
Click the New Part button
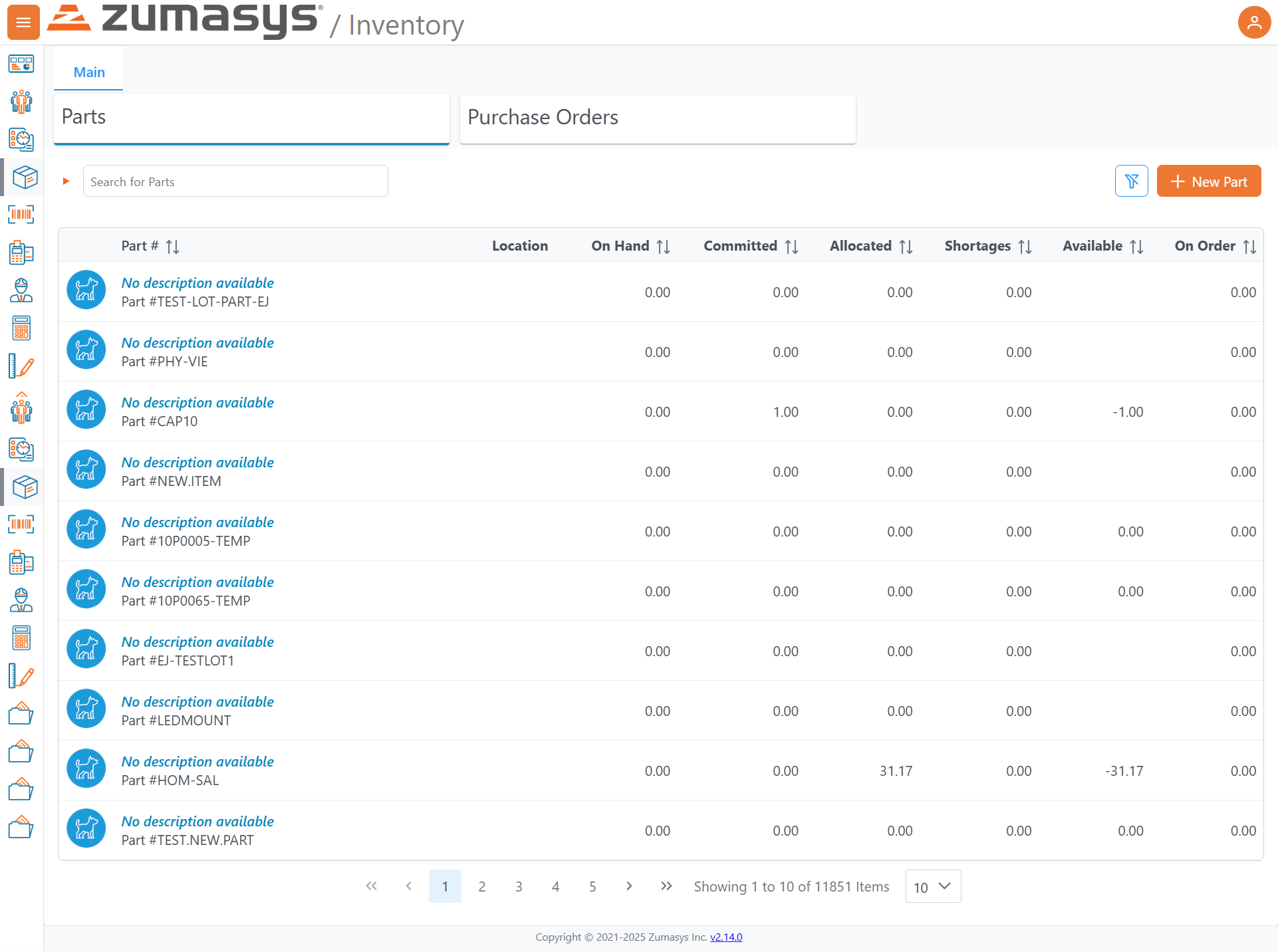click(1208, 181)
